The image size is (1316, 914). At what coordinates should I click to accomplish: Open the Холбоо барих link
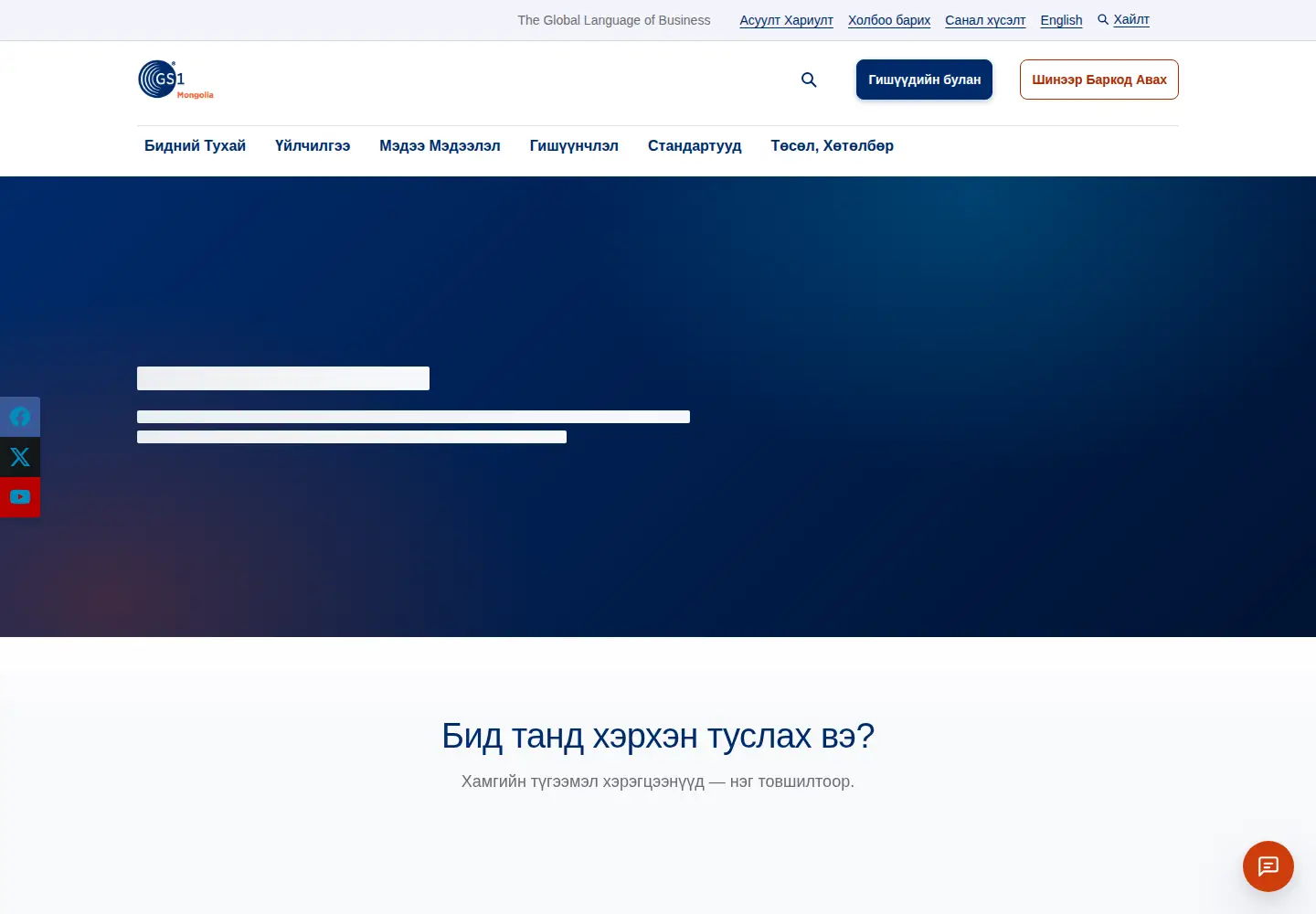889,20
